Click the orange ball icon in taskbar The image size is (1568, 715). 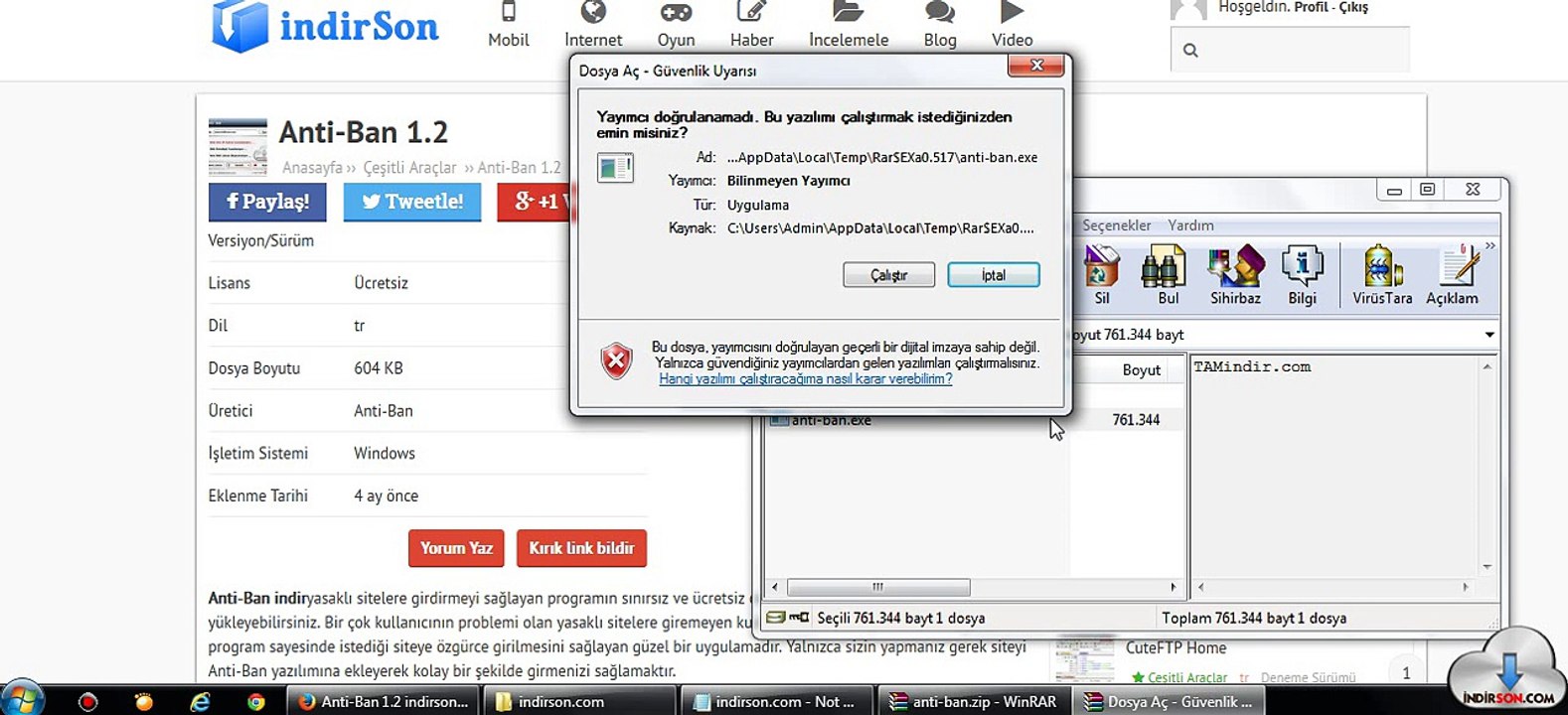point(144,701)
